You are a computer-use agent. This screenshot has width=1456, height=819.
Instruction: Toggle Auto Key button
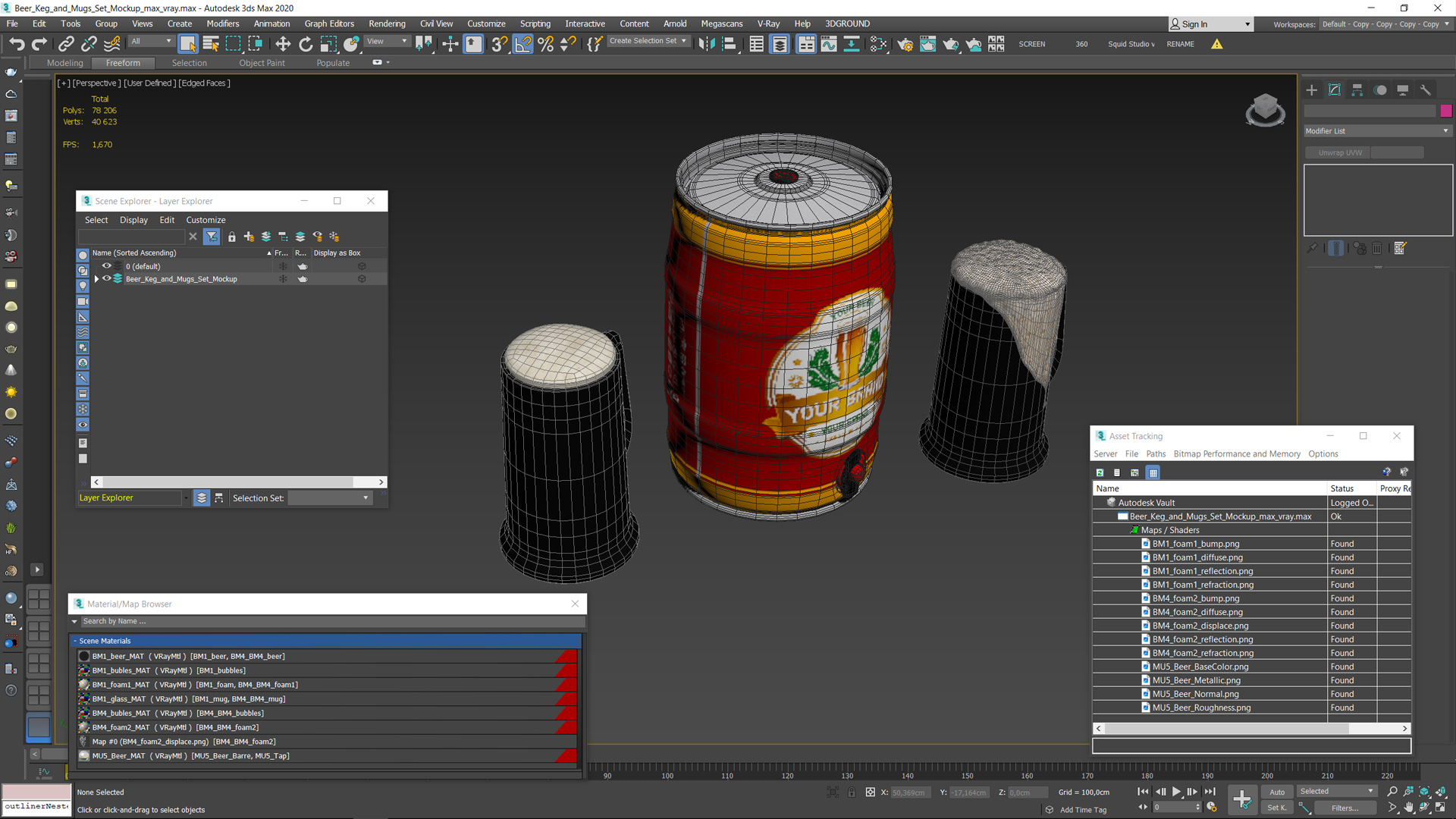[1277, 792]
